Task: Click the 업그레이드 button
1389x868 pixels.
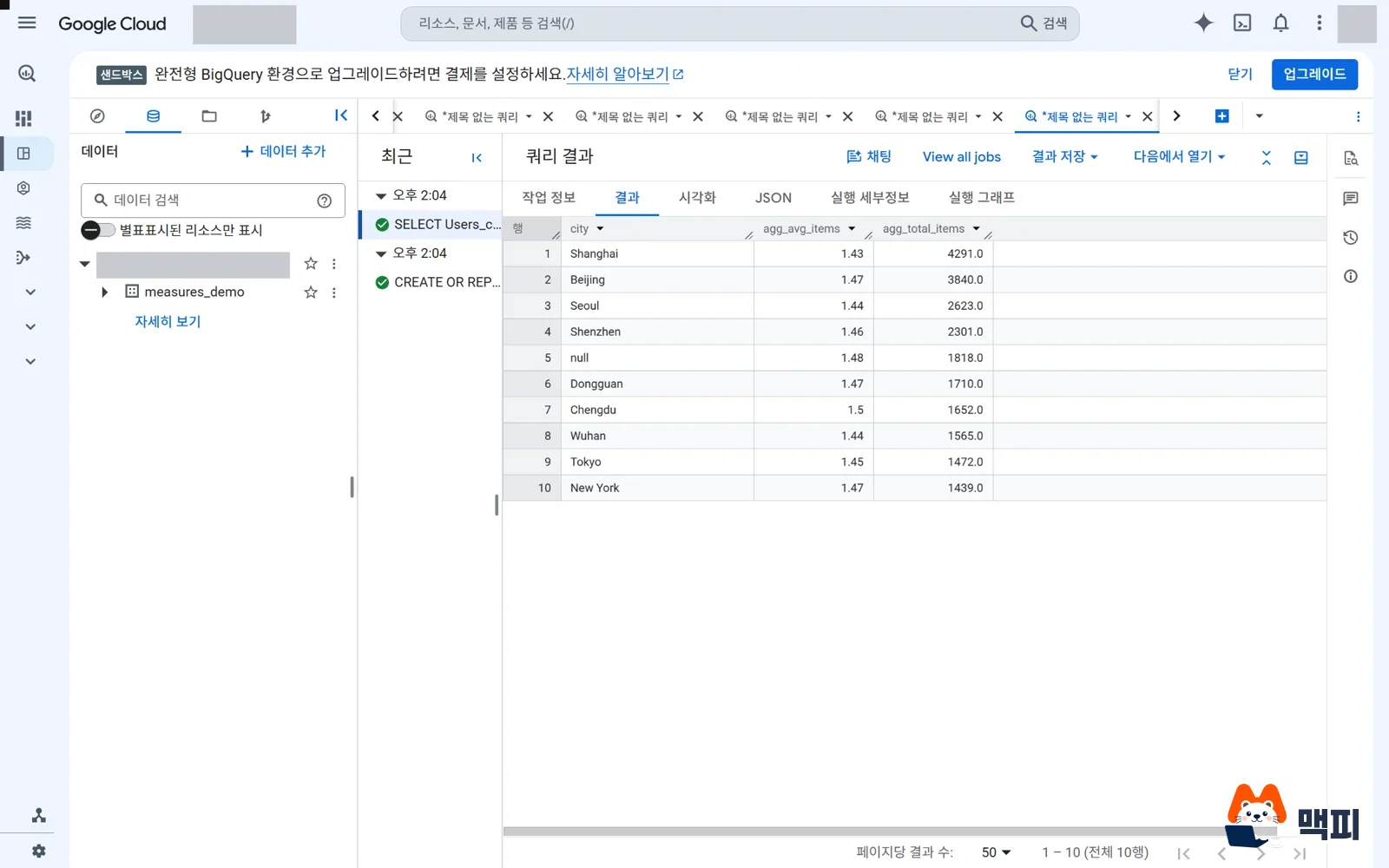Action: coord(1314,74)
